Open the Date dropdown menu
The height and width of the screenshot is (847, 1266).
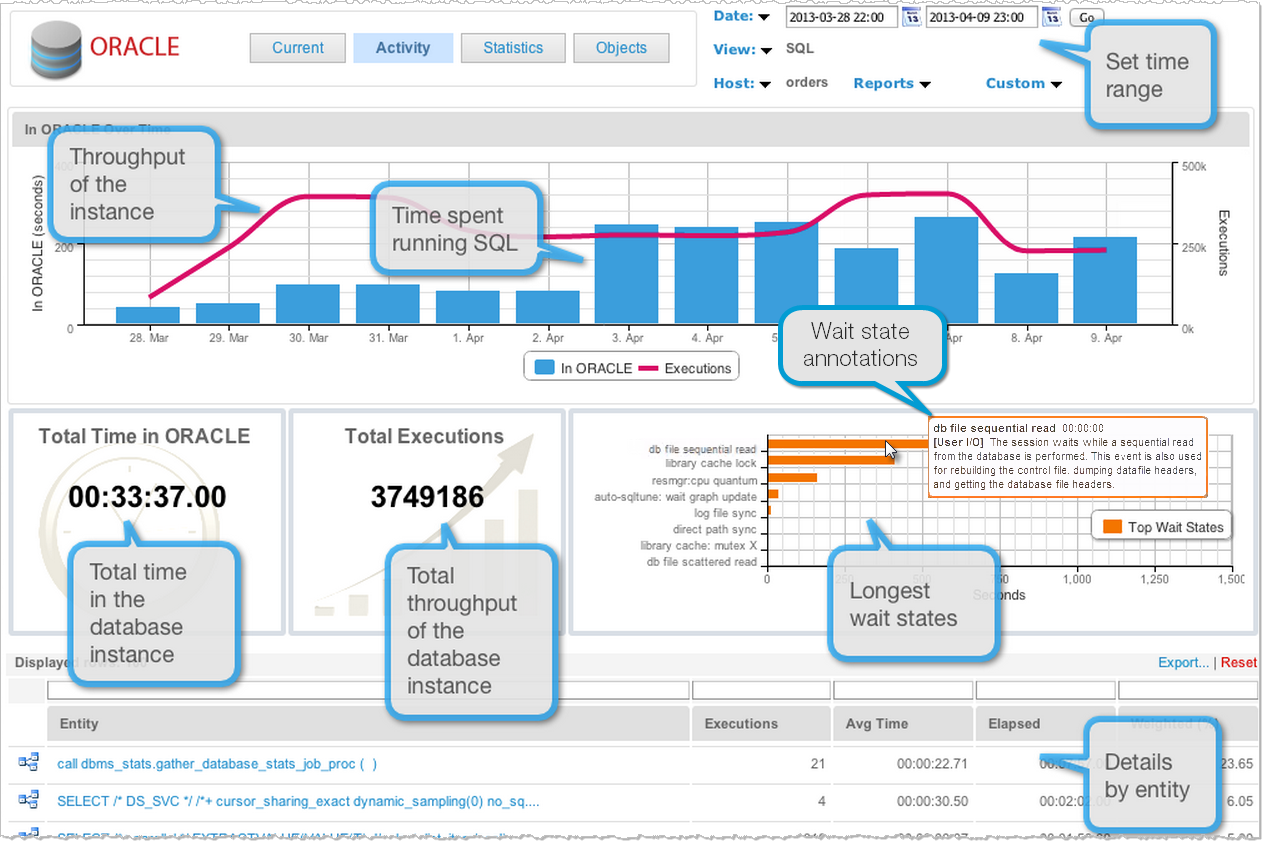[741, 16]
